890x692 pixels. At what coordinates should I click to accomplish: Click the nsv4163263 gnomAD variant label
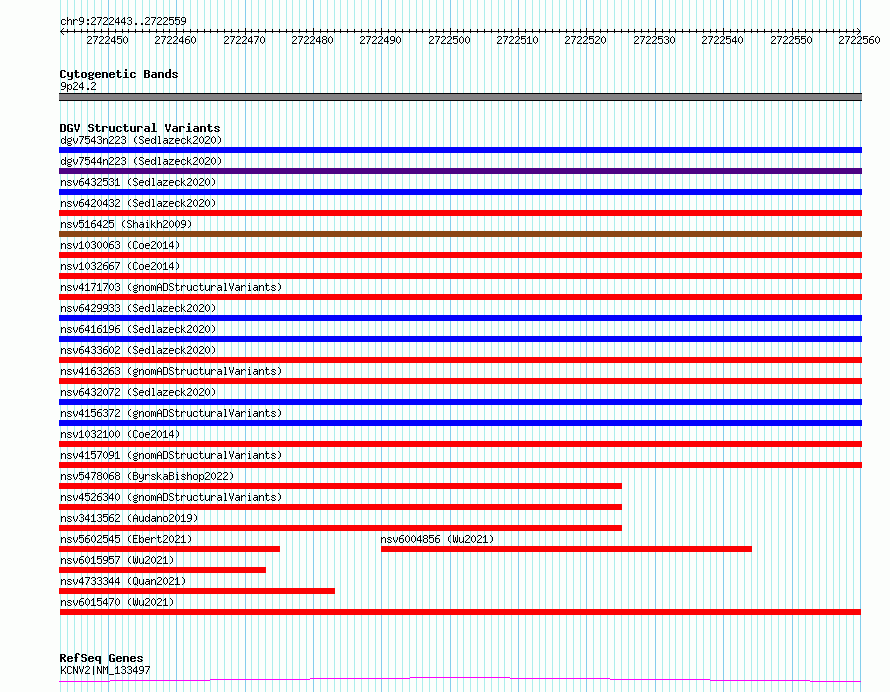pos(171,371)
